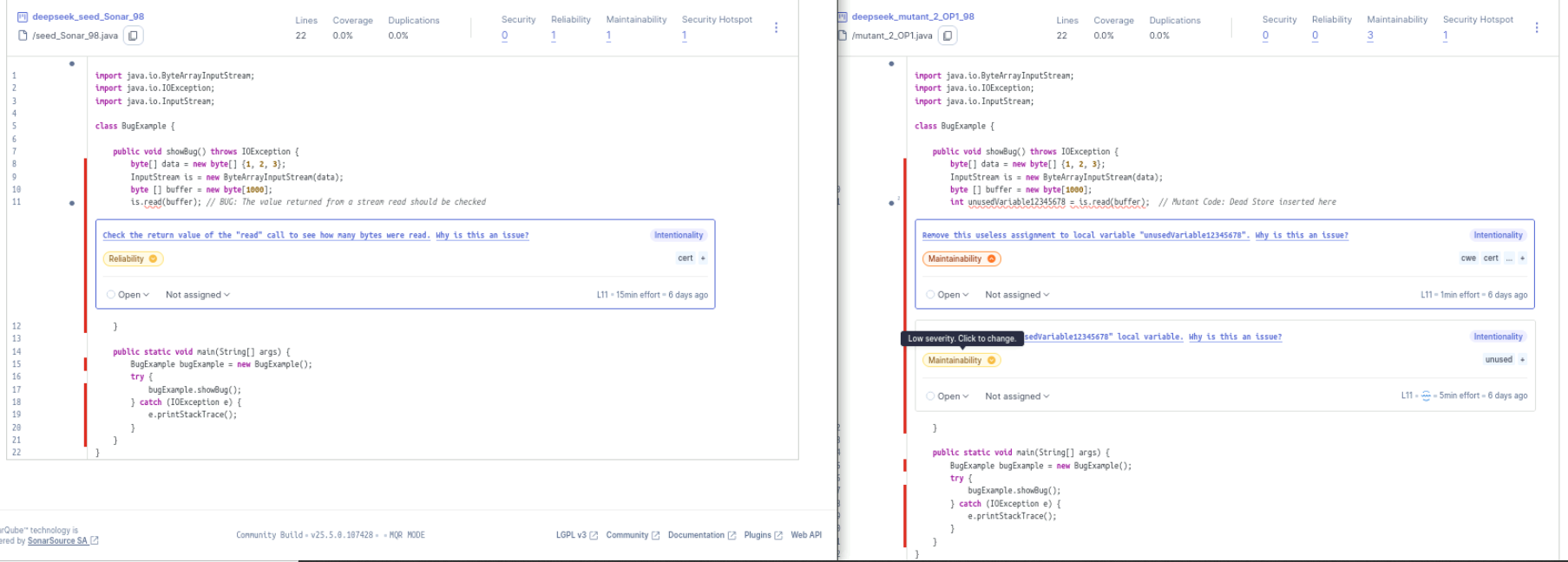Add a tag with plus next to cwe cert tags
1568x562 pixels.
pos(1522,258)
